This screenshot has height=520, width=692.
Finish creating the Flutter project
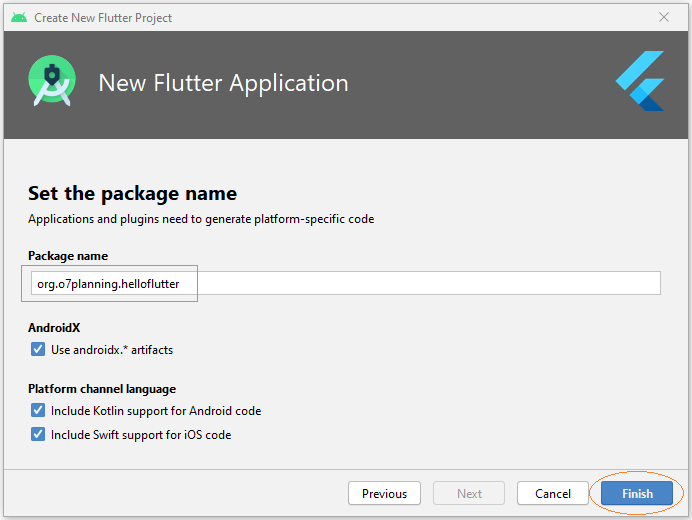637,493
